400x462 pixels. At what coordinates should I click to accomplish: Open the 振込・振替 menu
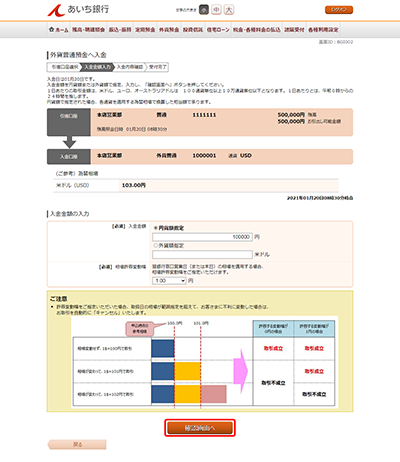point(120,30)
